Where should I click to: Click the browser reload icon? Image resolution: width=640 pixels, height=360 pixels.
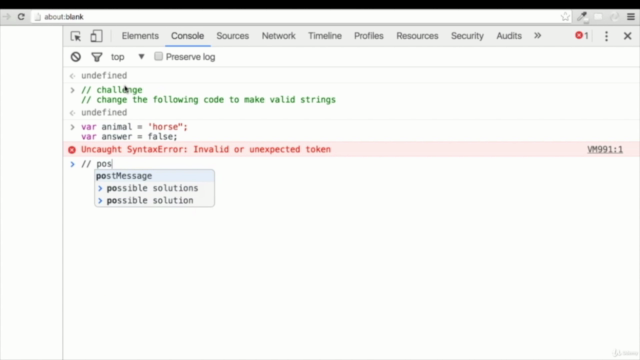(x=21, y=17)
